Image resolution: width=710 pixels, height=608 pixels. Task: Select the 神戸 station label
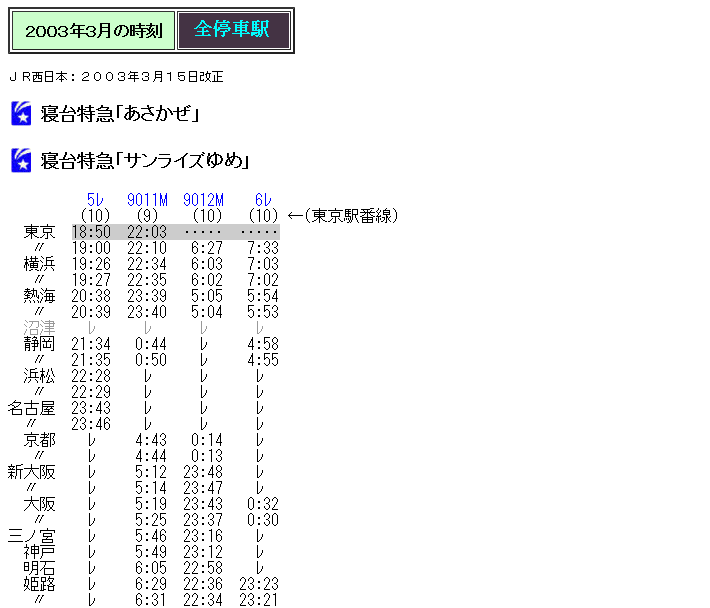(39, 552)
